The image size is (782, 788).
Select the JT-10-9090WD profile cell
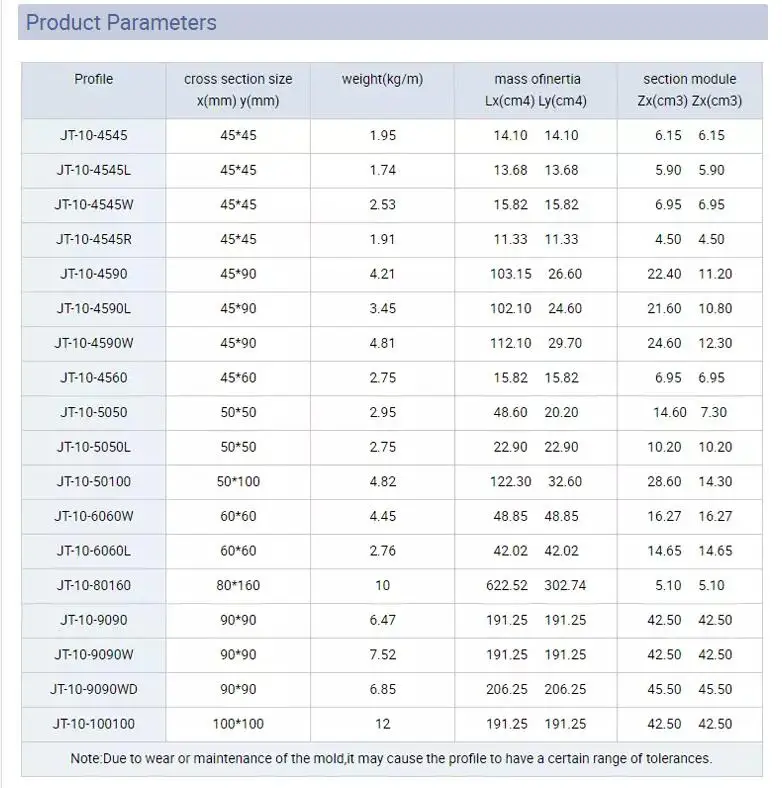pyautogui.click(x=94, y=689)
